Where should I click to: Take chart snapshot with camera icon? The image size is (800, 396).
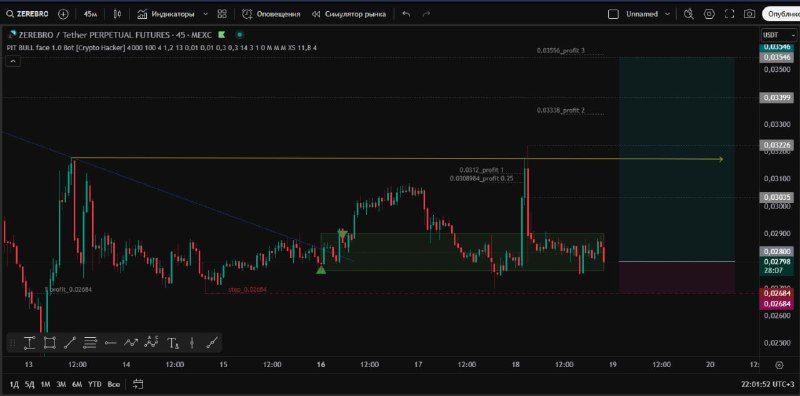click(x=749, y=14)
